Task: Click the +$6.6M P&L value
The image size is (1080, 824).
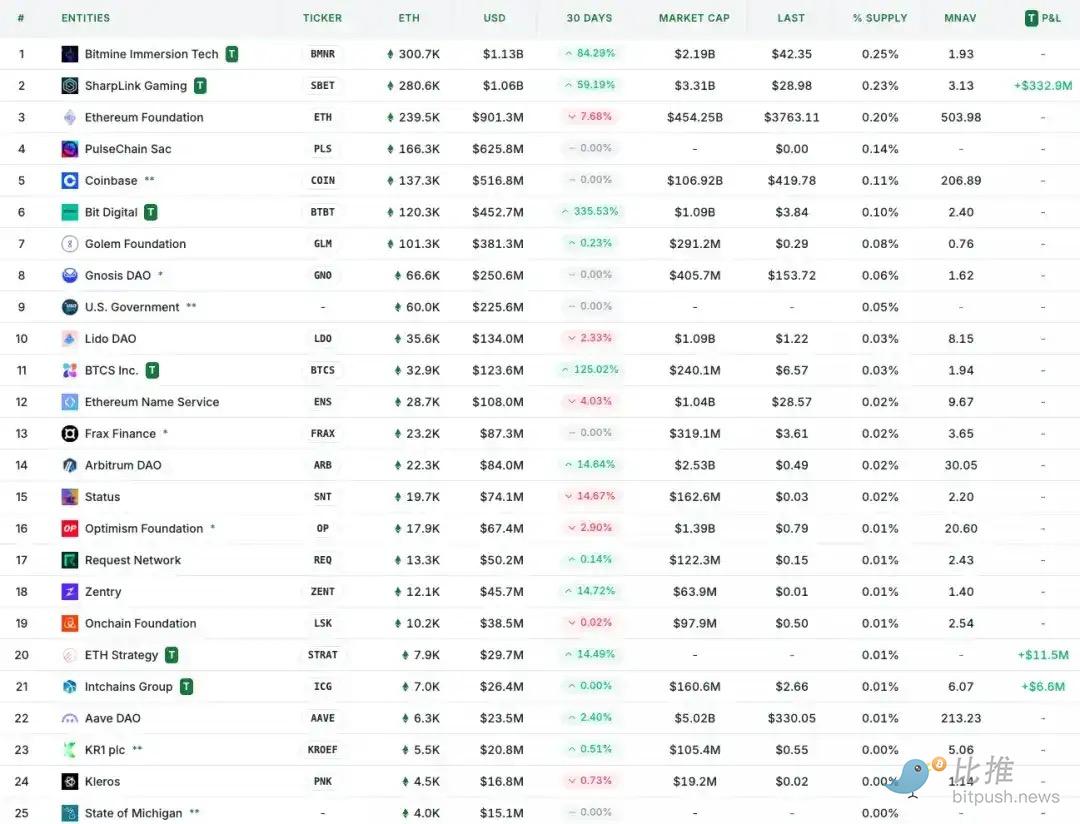Action: click(1043, 687)
